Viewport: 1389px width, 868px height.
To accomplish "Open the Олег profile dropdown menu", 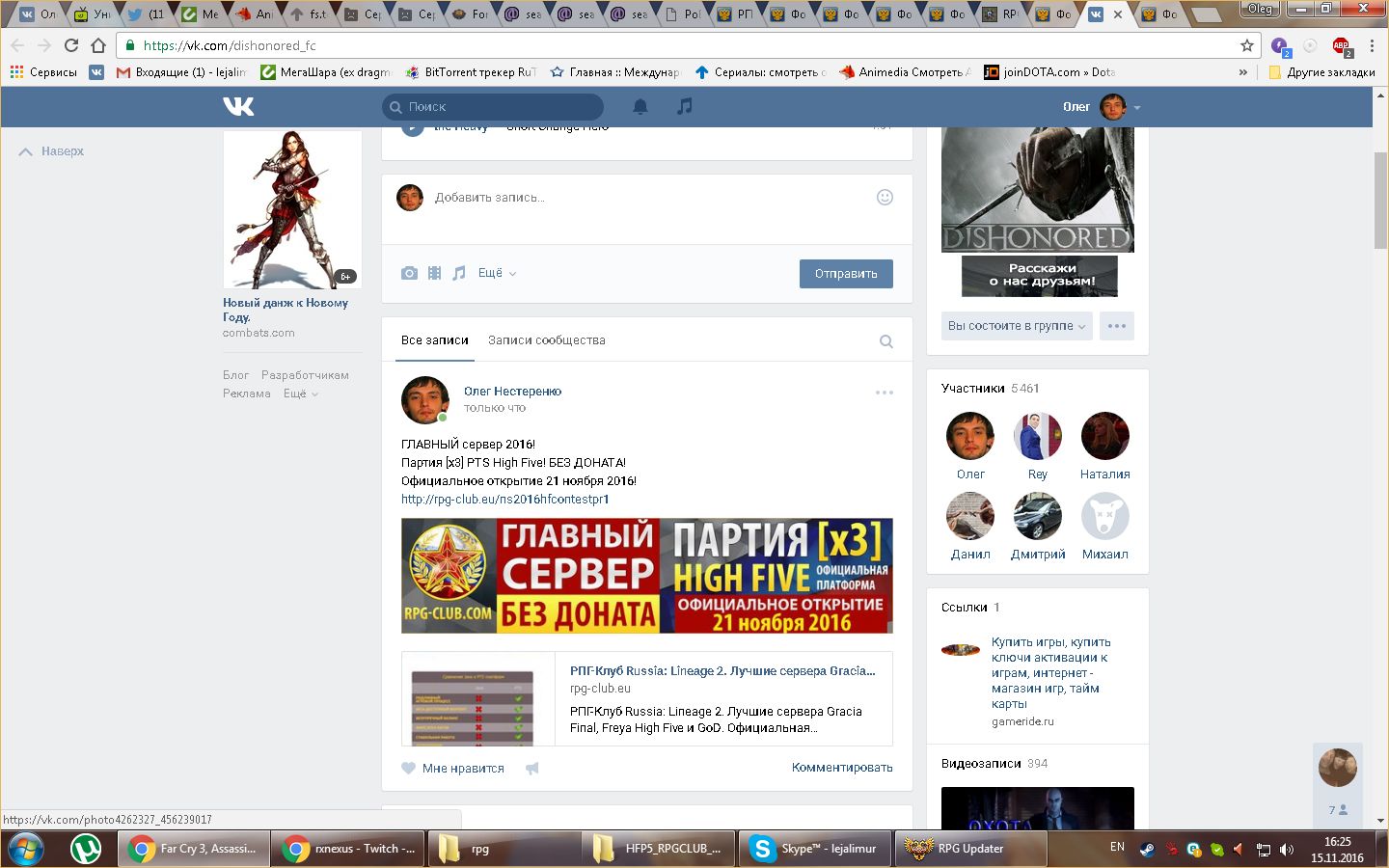I will click(x=1102, y=107).
